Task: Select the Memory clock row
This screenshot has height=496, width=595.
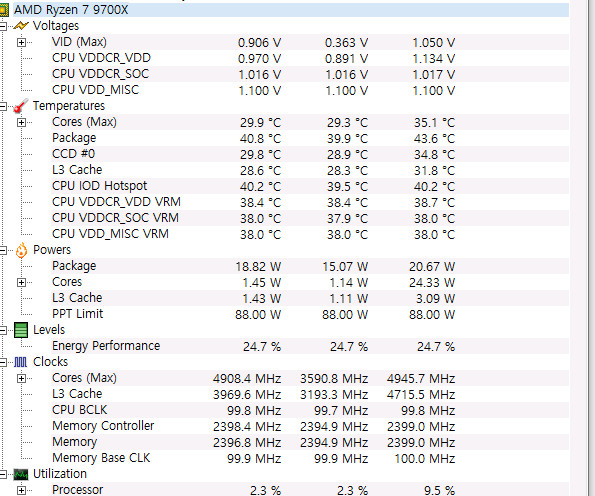Action: click(x=310, y=442)
